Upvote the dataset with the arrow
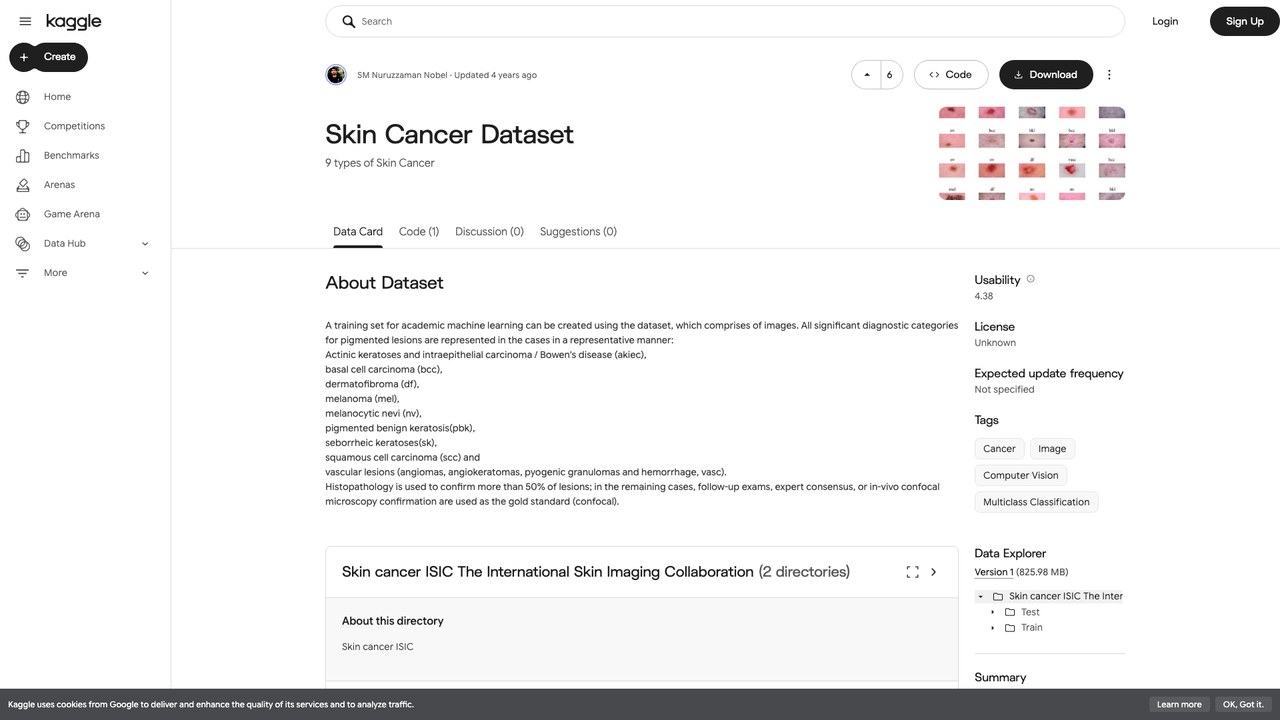This screenshot has height=720, width=1280. [866, 75]
